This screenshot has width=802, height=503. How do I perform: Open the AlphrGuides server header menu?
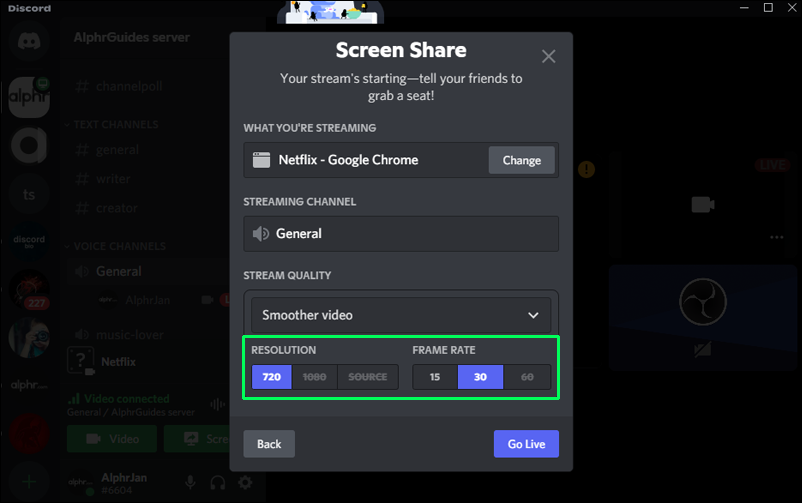coord(131,37)
